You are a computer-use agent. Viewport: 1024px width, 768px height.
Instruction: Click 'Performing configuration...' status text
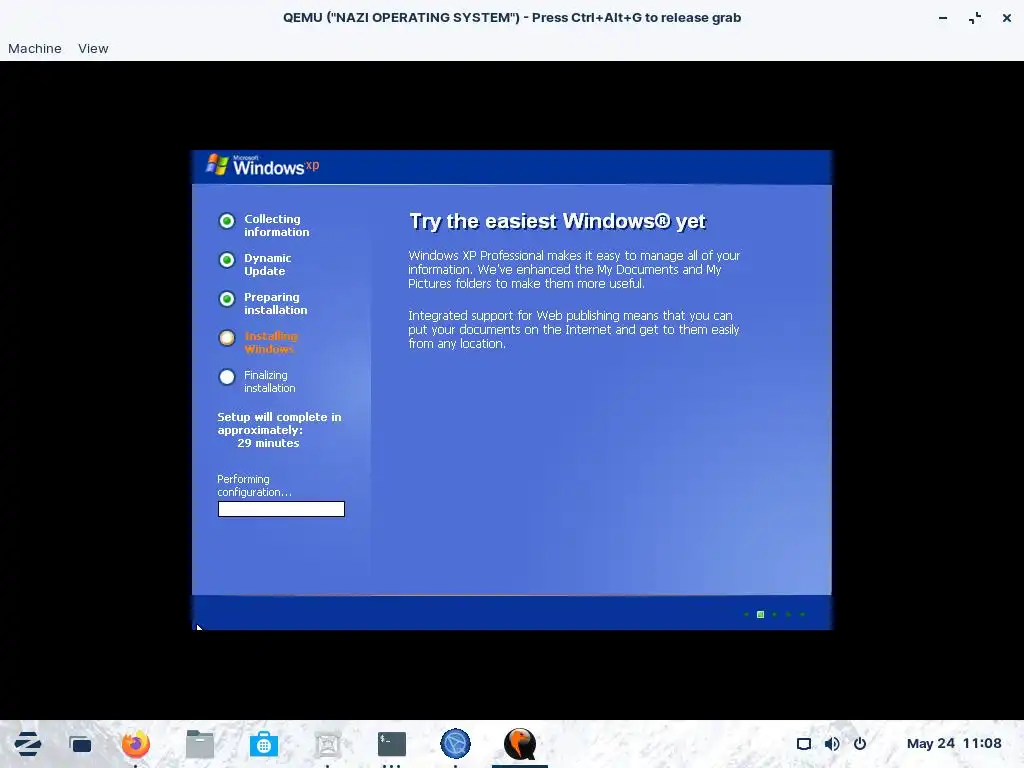[x=254, y=485]
